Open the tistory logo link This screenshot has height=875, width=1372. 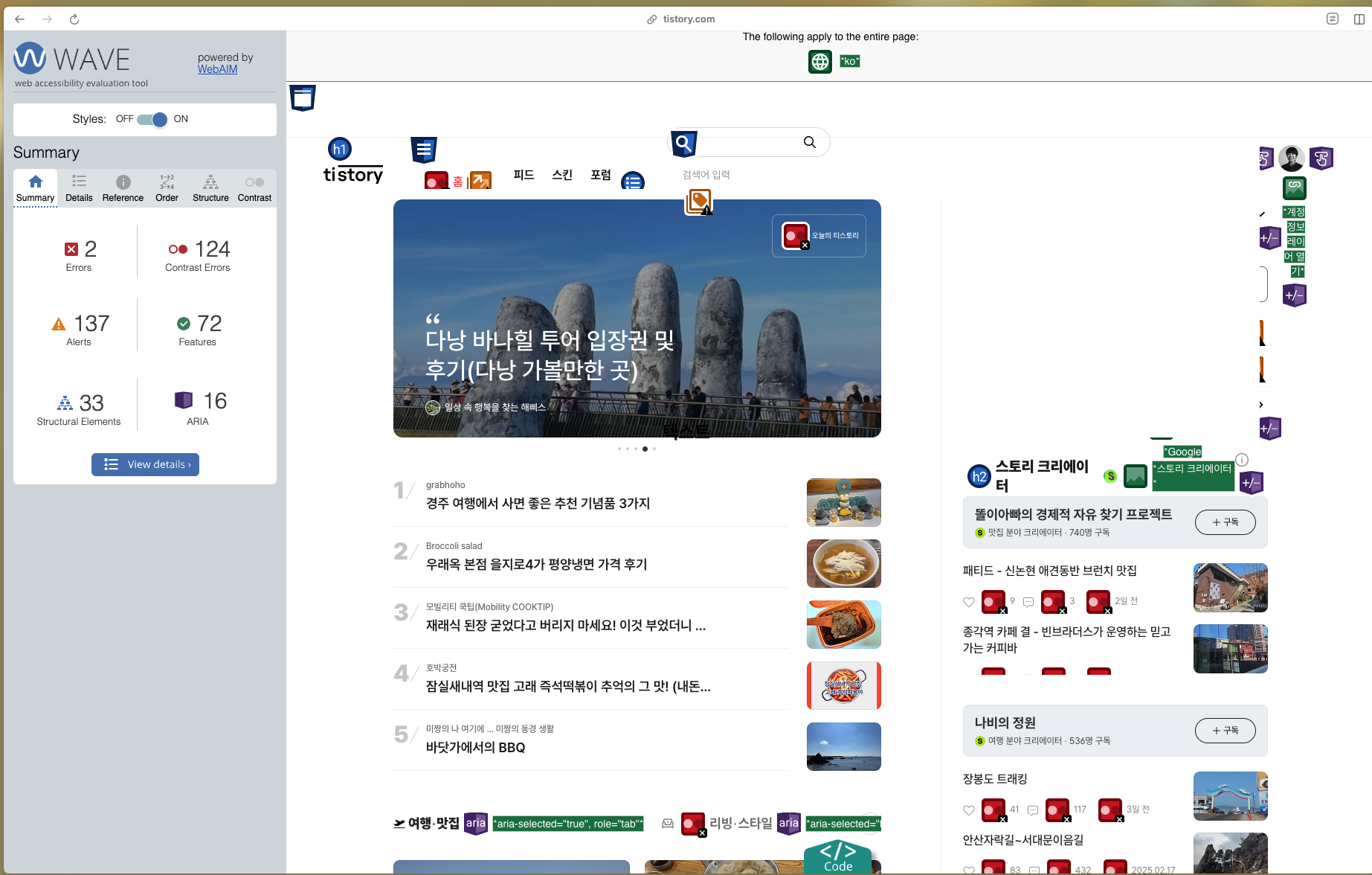click(353, 174)
